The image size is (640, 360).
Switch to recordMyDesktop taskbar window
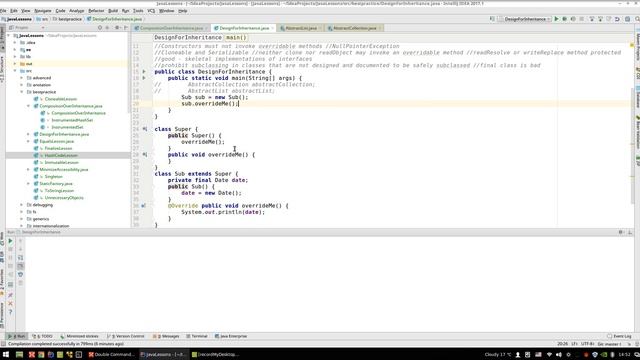(x=216, y=354)
